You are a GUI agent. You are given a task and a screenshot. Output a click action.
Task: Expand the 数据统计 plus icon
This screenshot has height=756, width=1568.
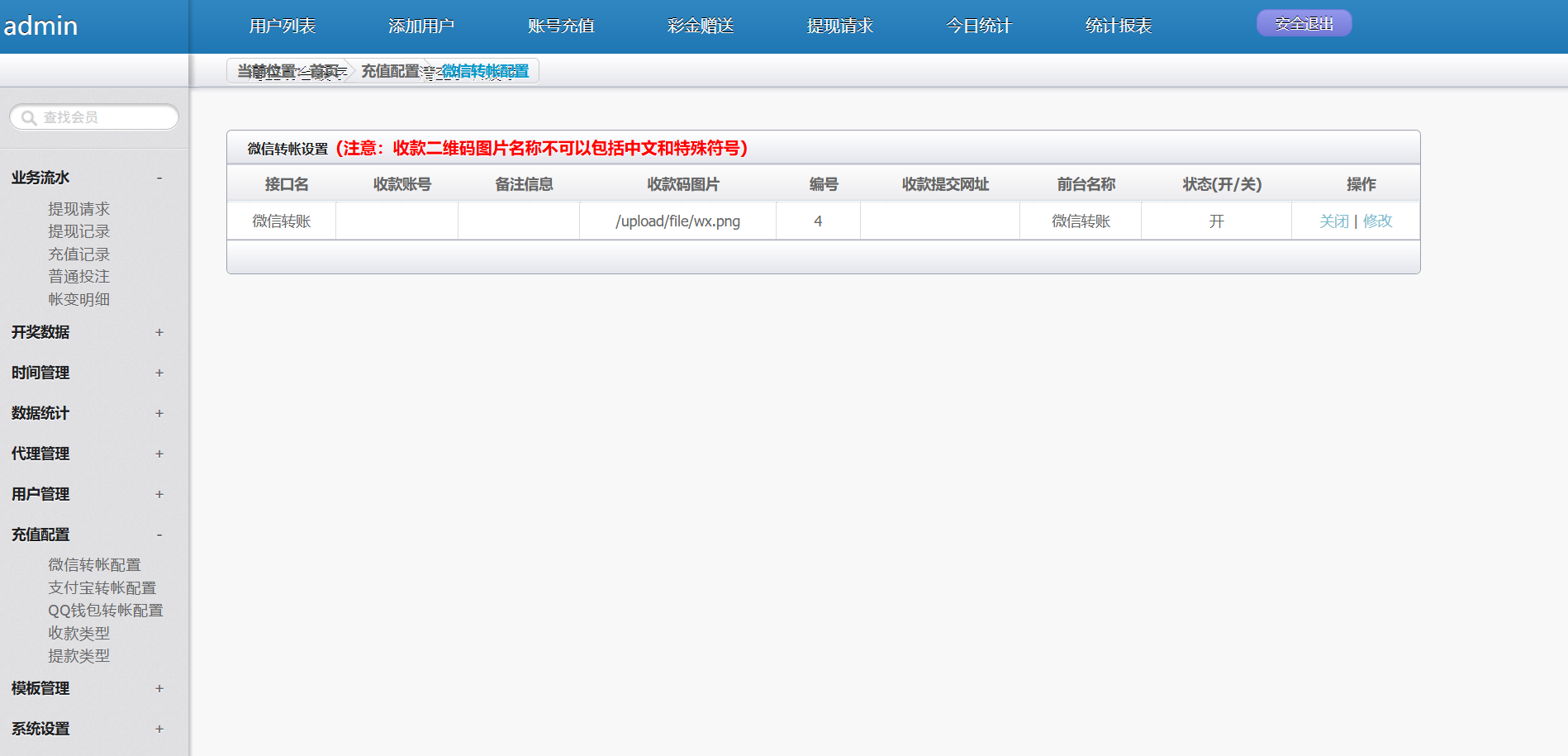point(159,413)
